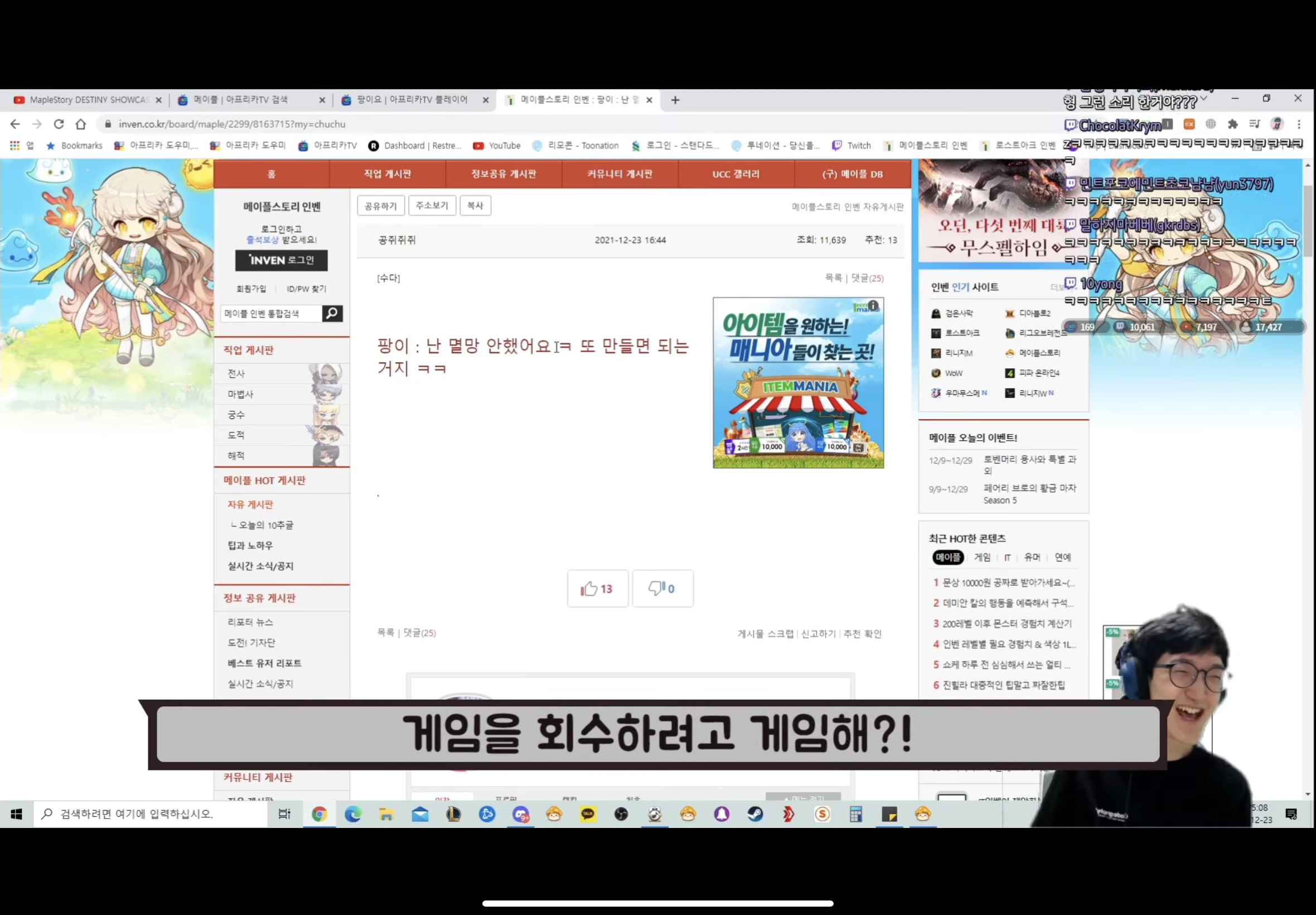
Task: Click the magnifier search button on Inven sidebar
Action: coord(332,313)
